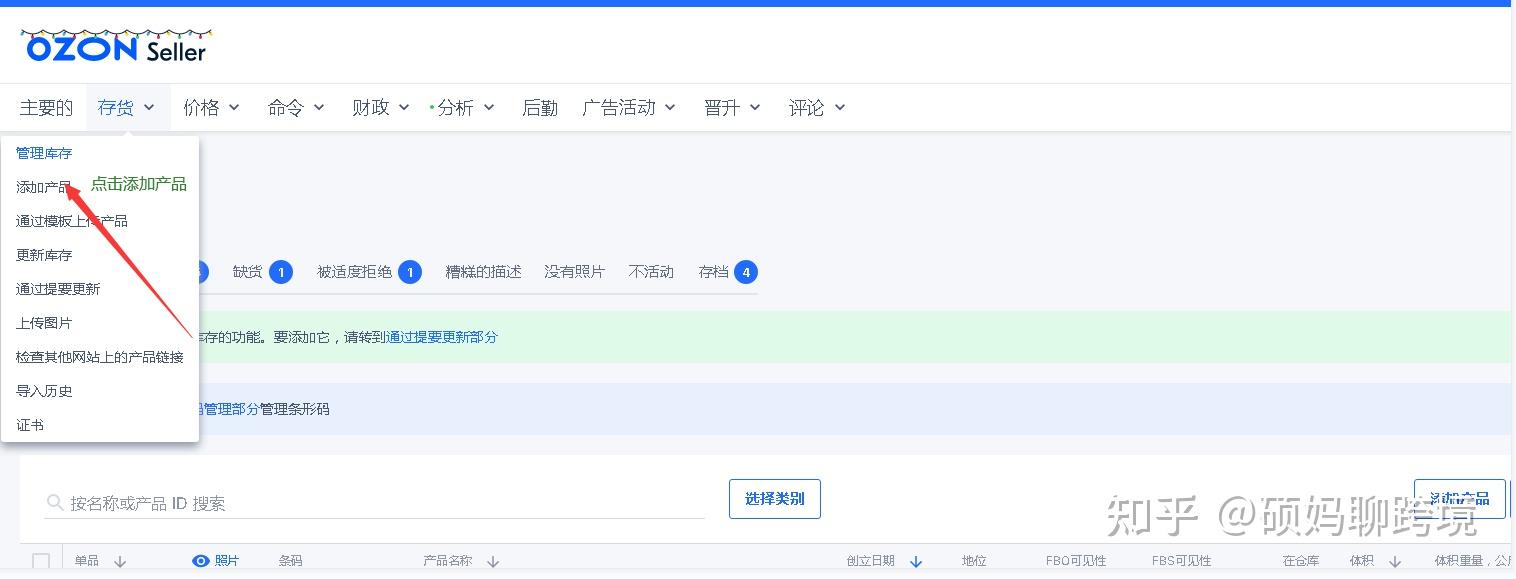Click the eye icon beside 照片 column header
This screenshot has width=1516, height=579.
[201, 561]
